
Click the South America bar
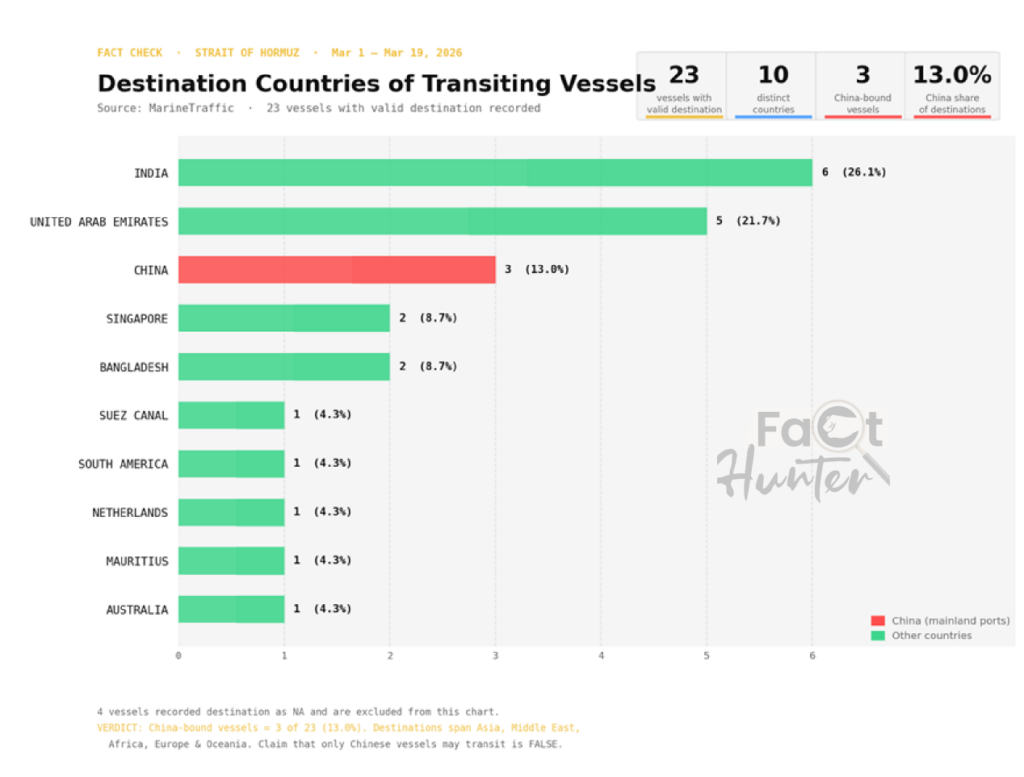pos(231,464)
